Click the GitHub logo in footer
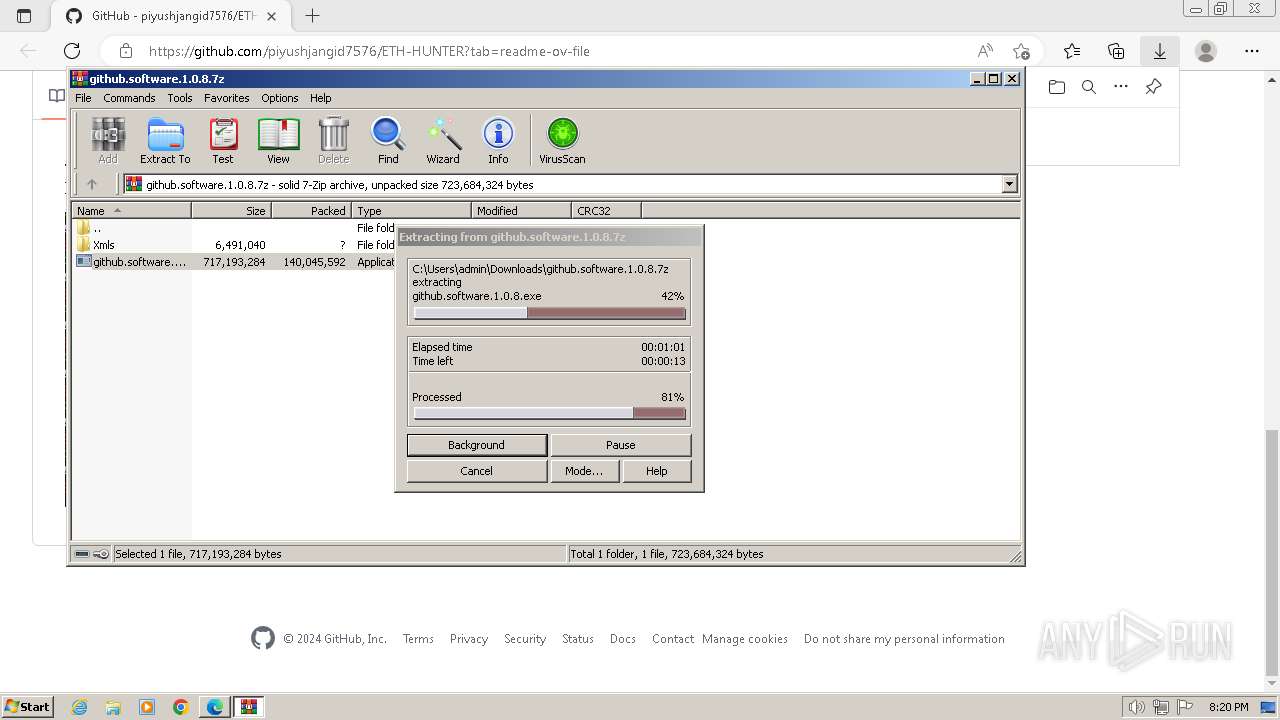Image resolution: width=1280 pixels, height=720 pixels. tap(263, 638)
